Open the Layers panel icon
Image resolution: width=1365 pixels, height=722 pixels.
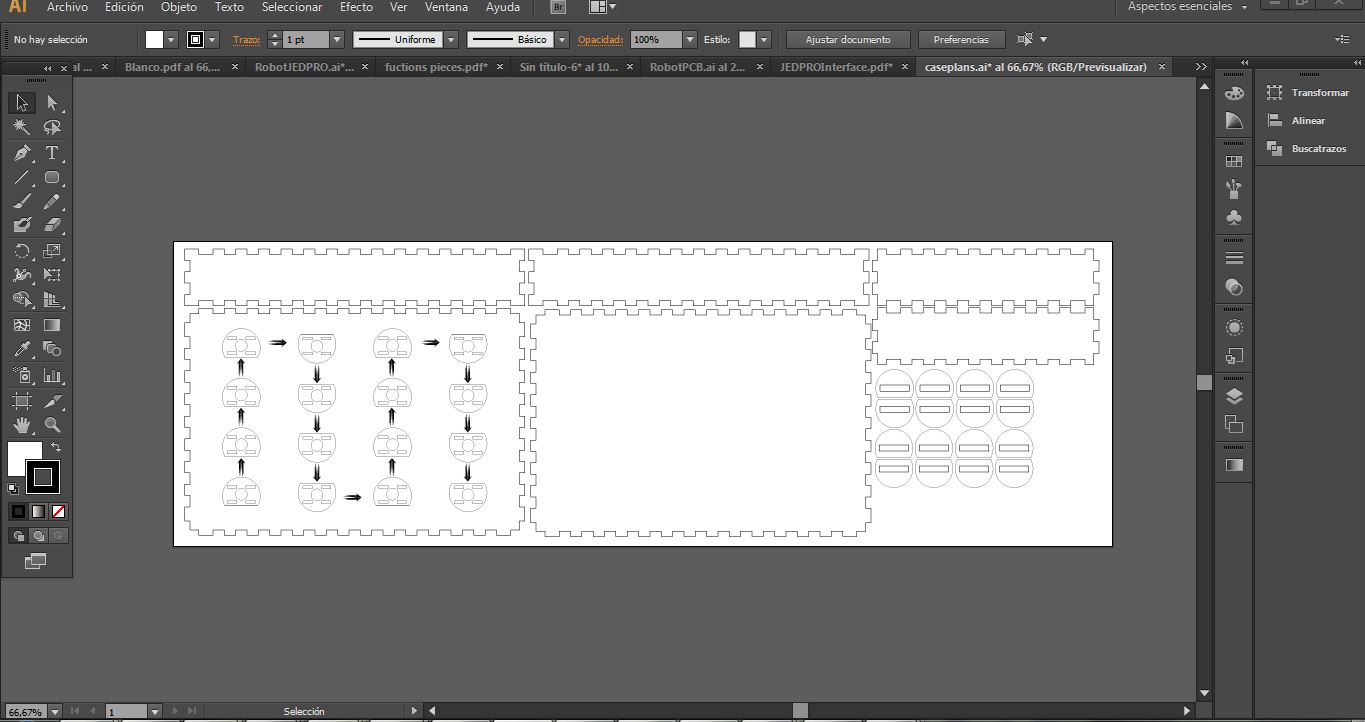click(1234, 396)
